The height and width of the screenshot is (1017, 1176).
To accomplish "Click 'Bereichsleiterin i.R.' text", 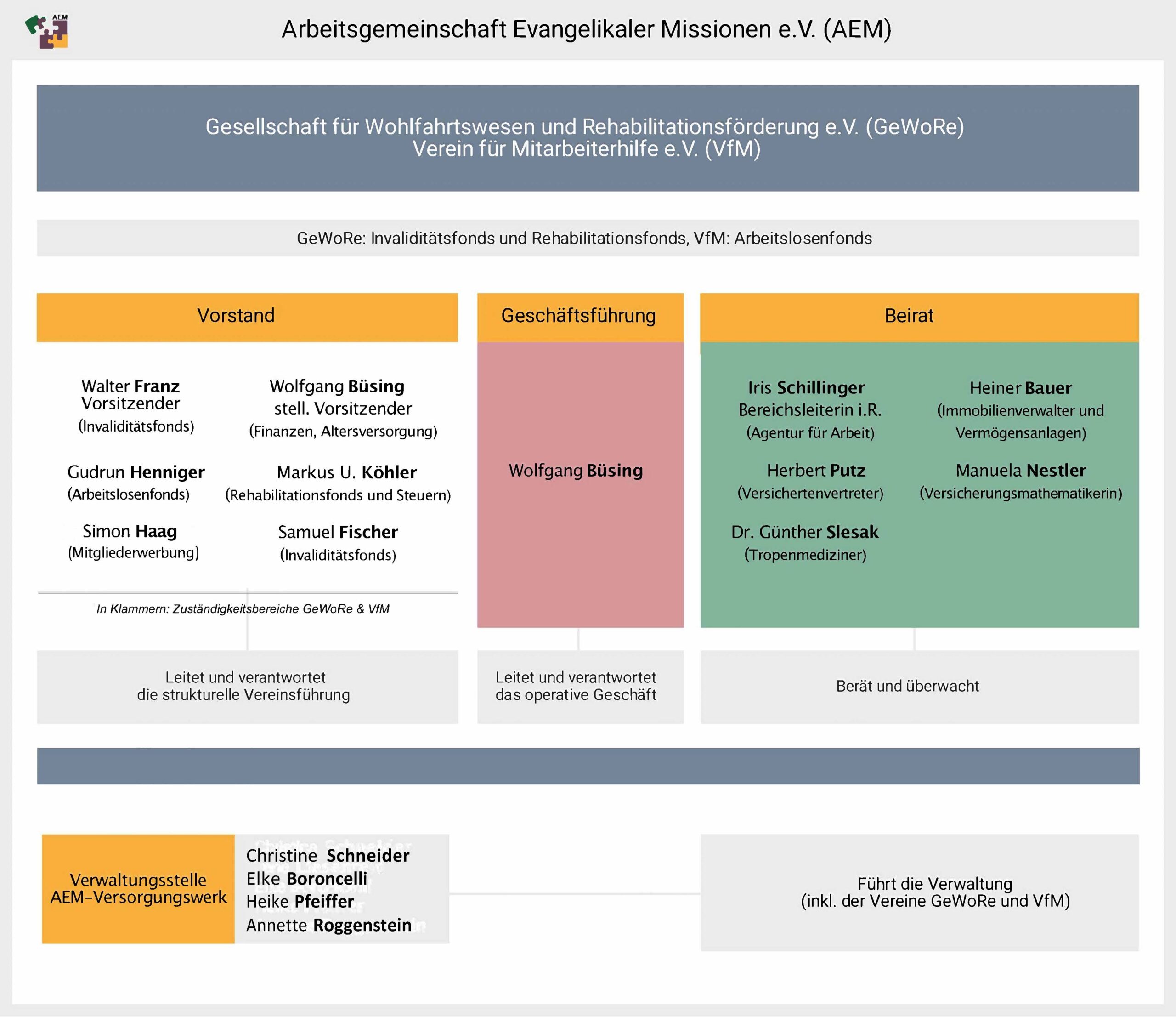I will 810,410.
